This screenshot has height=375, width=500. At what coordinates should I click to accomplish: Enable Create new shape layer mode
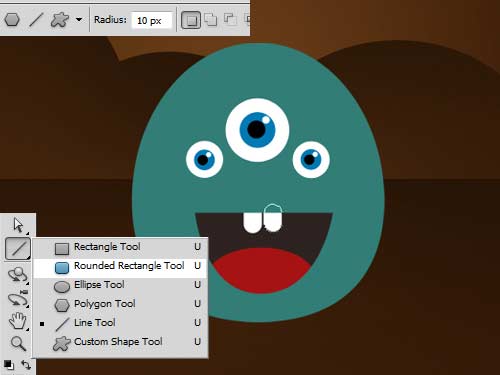[191, 20]
